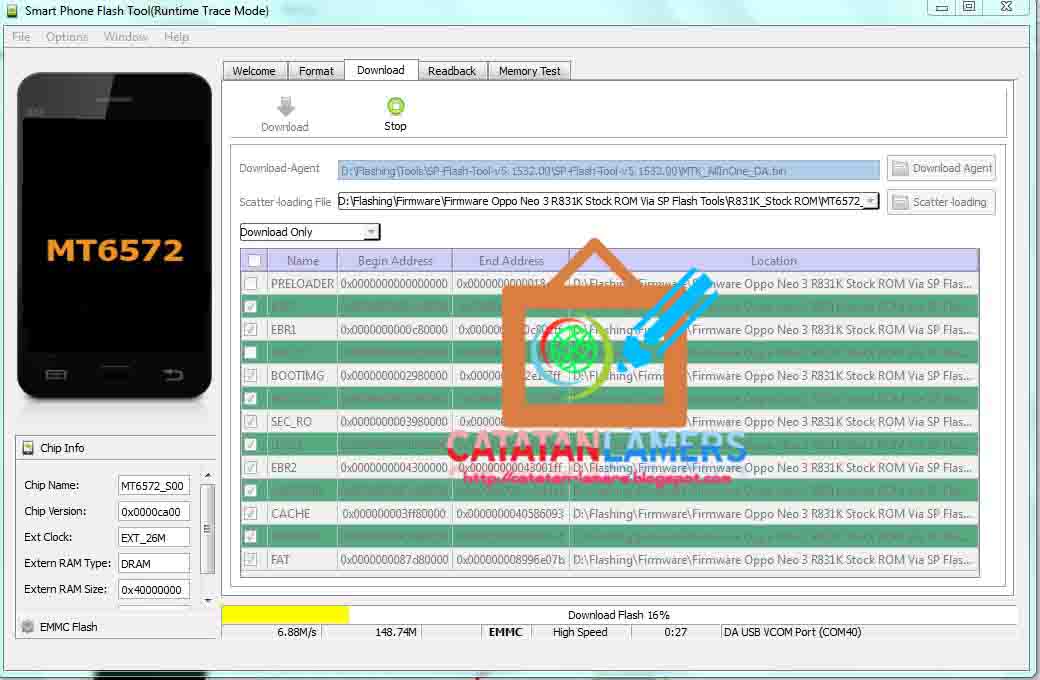Click DA USB VCOM Port (COM40) entry

pyautogui.click(x=793, y=632)
